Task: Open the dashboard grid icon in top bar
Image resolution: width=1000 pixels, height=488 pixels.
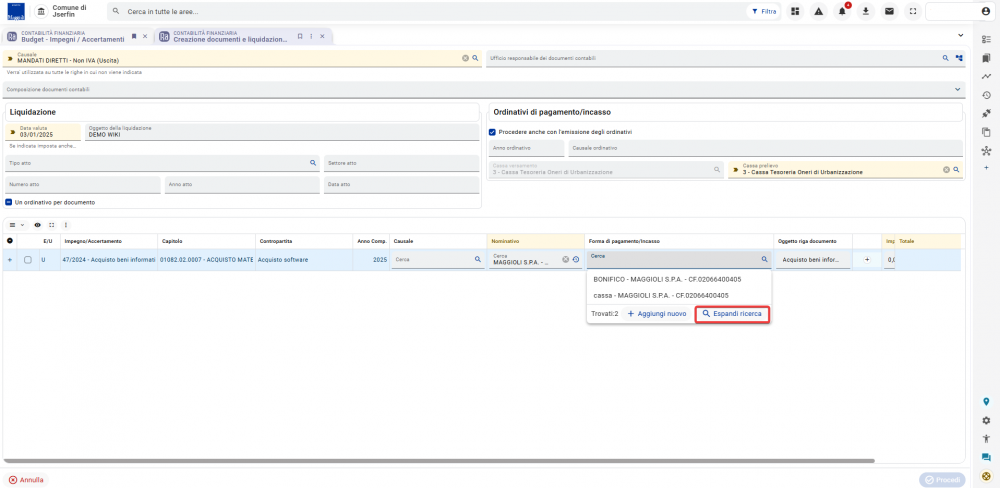Action: (x=795, y=11)
